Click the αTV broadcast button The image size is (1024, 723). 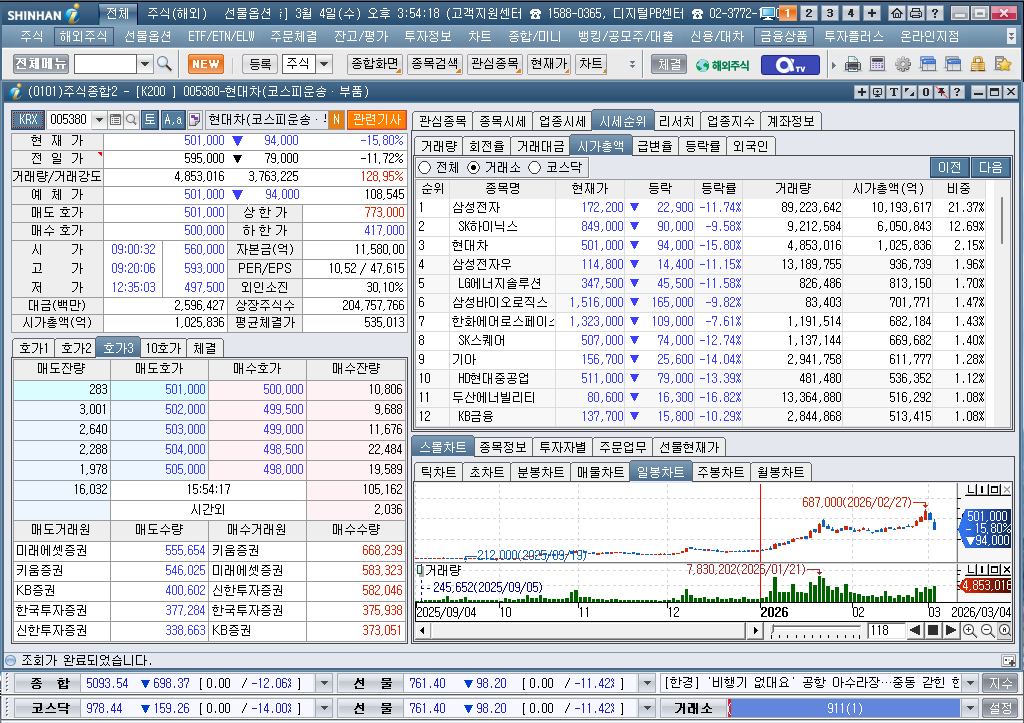point(790,65)
